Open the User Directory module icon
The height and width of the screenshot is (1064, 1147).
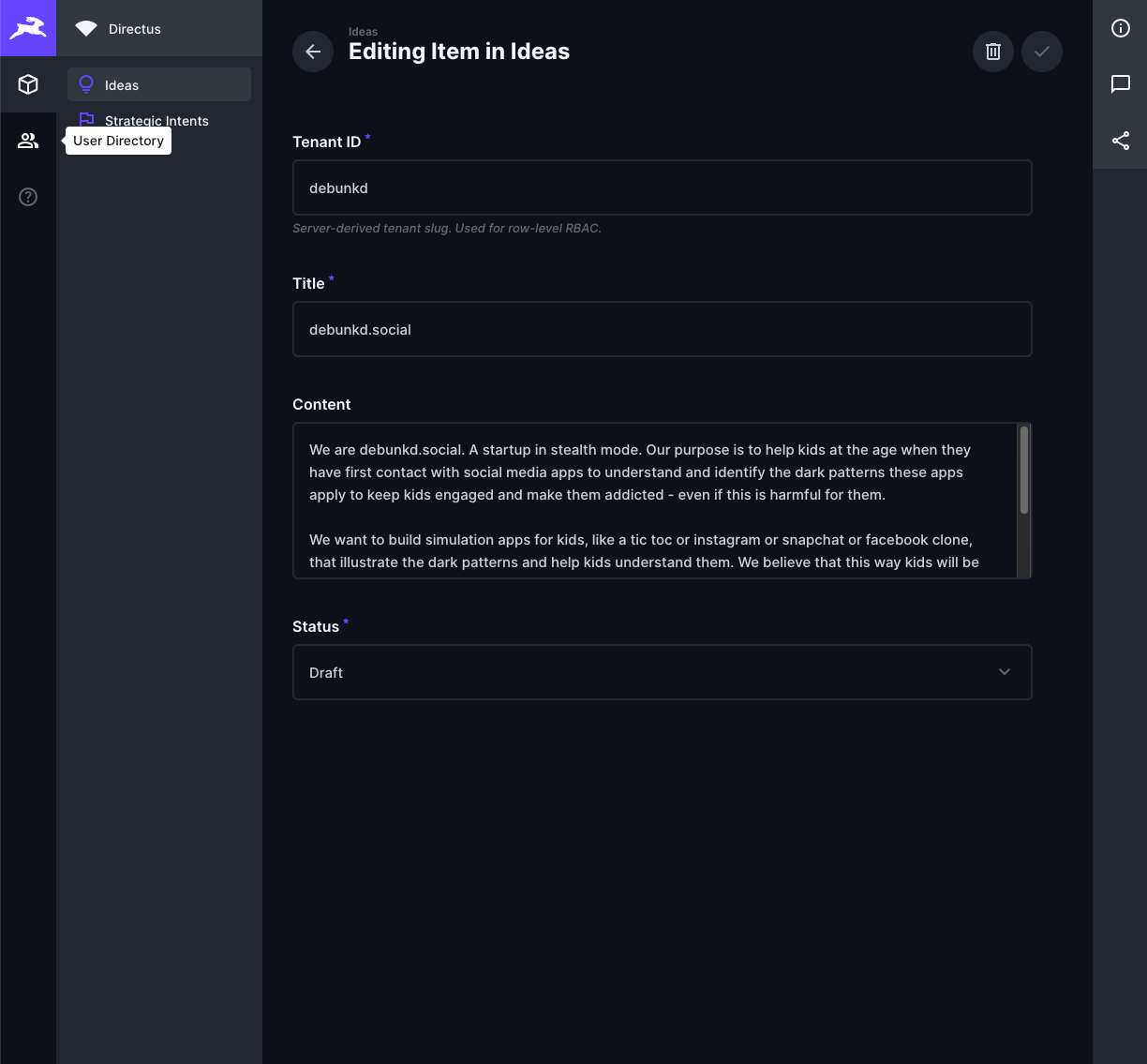(28, 141)
